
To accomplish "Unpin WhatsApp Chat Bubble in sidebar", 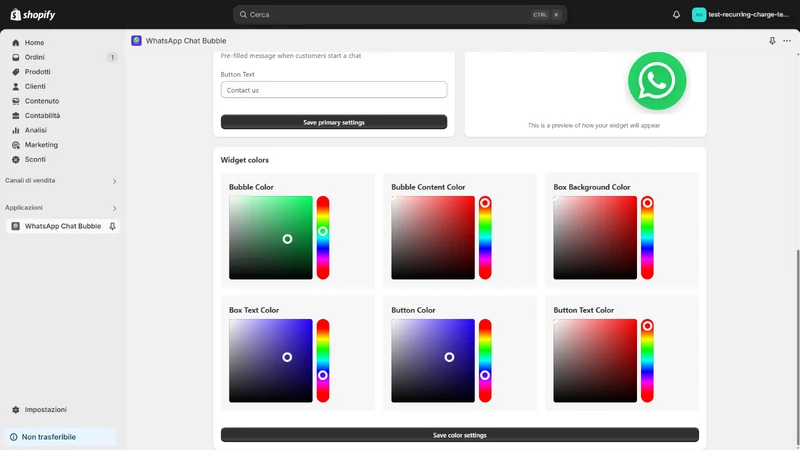I will pos(112,226).
